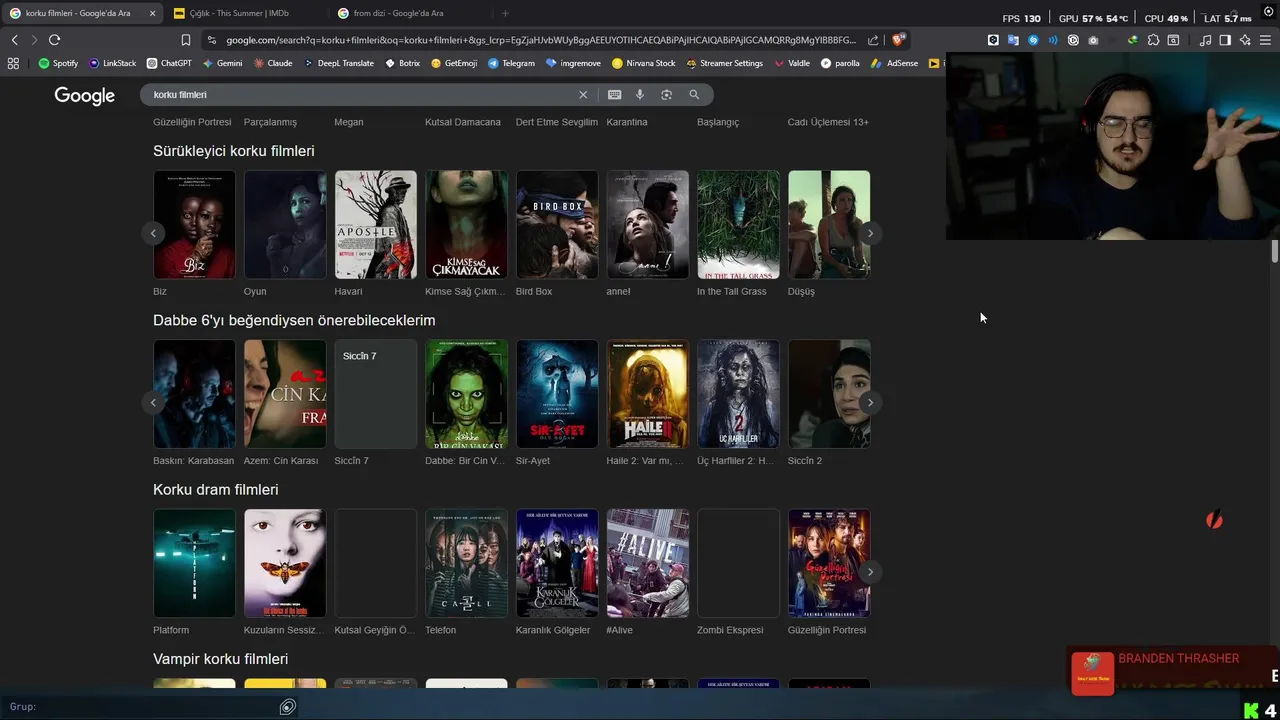The height and width of the screenshot is (720, 1280).
Task: Click the 'Kimse Sağ Çıkmayacak' poster
Action: [466, 224]
